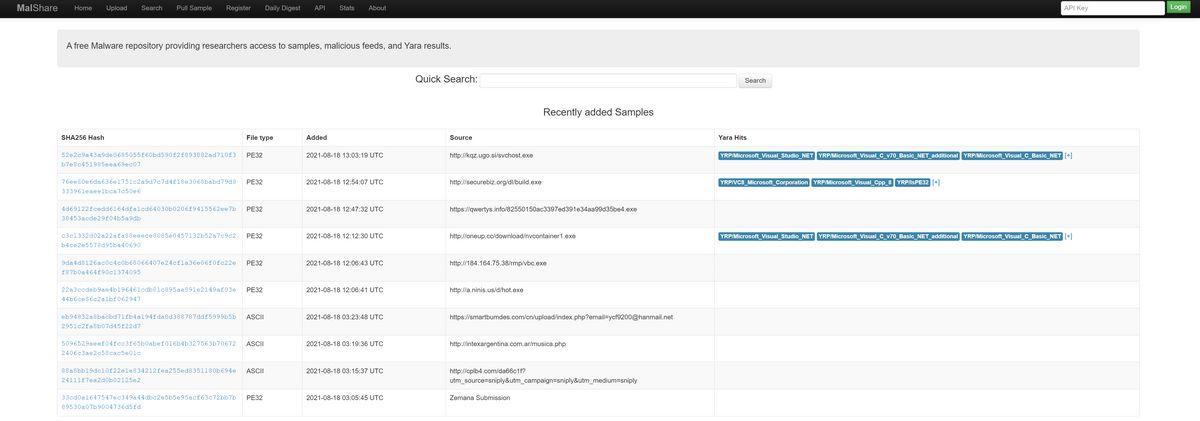Open the Stats page in navbar
The width and height of the screenshot is (1200, 421).
pos(347,8)
